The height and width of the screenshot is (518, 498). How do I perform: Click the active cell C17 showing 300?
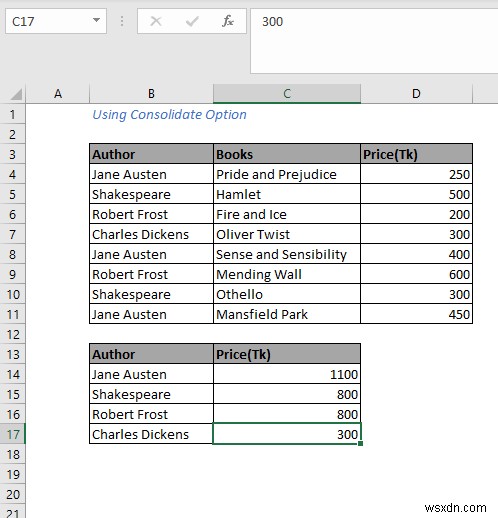coord(287,434)
